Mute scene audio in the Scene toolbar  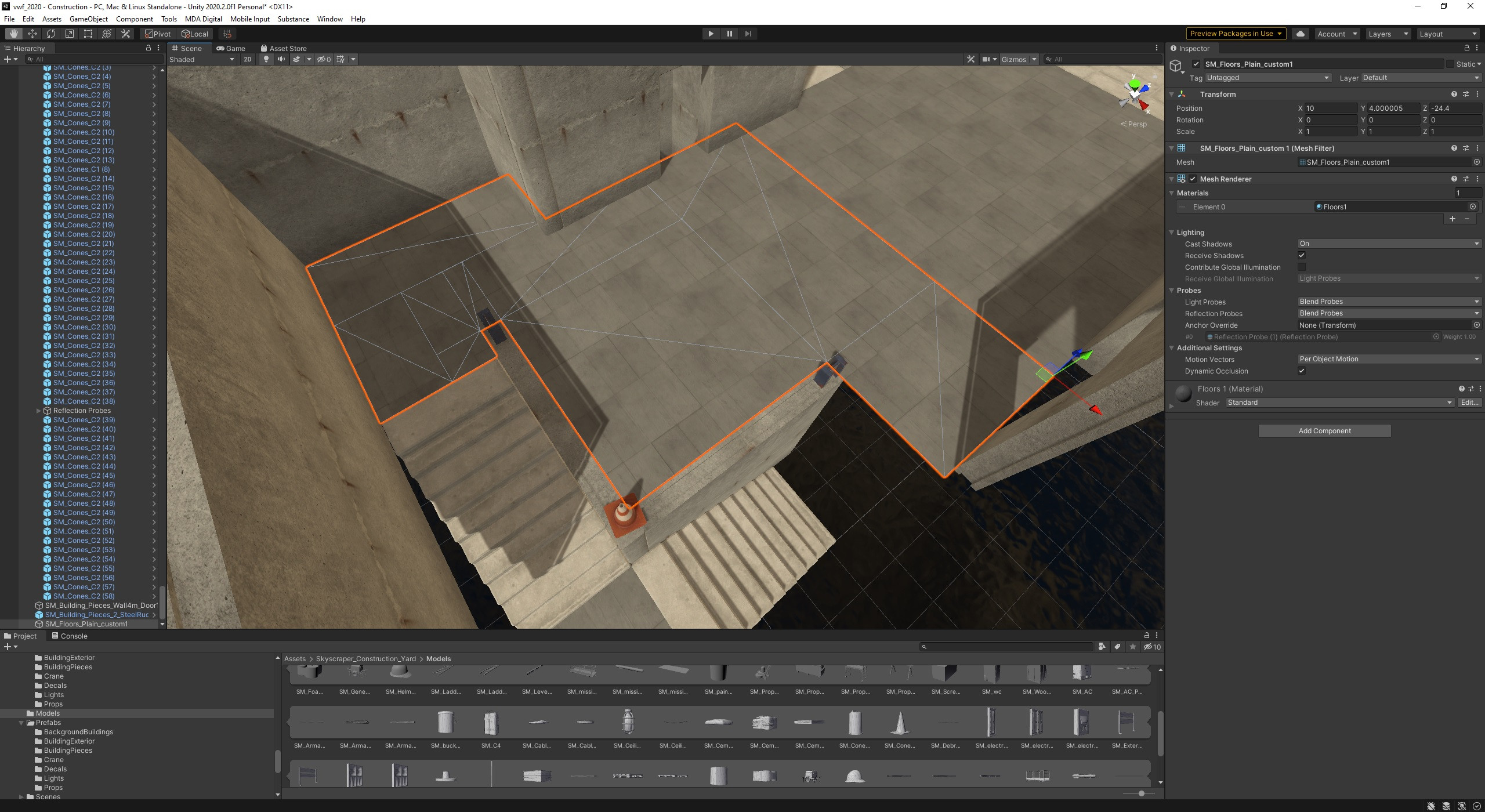[281, 59]
